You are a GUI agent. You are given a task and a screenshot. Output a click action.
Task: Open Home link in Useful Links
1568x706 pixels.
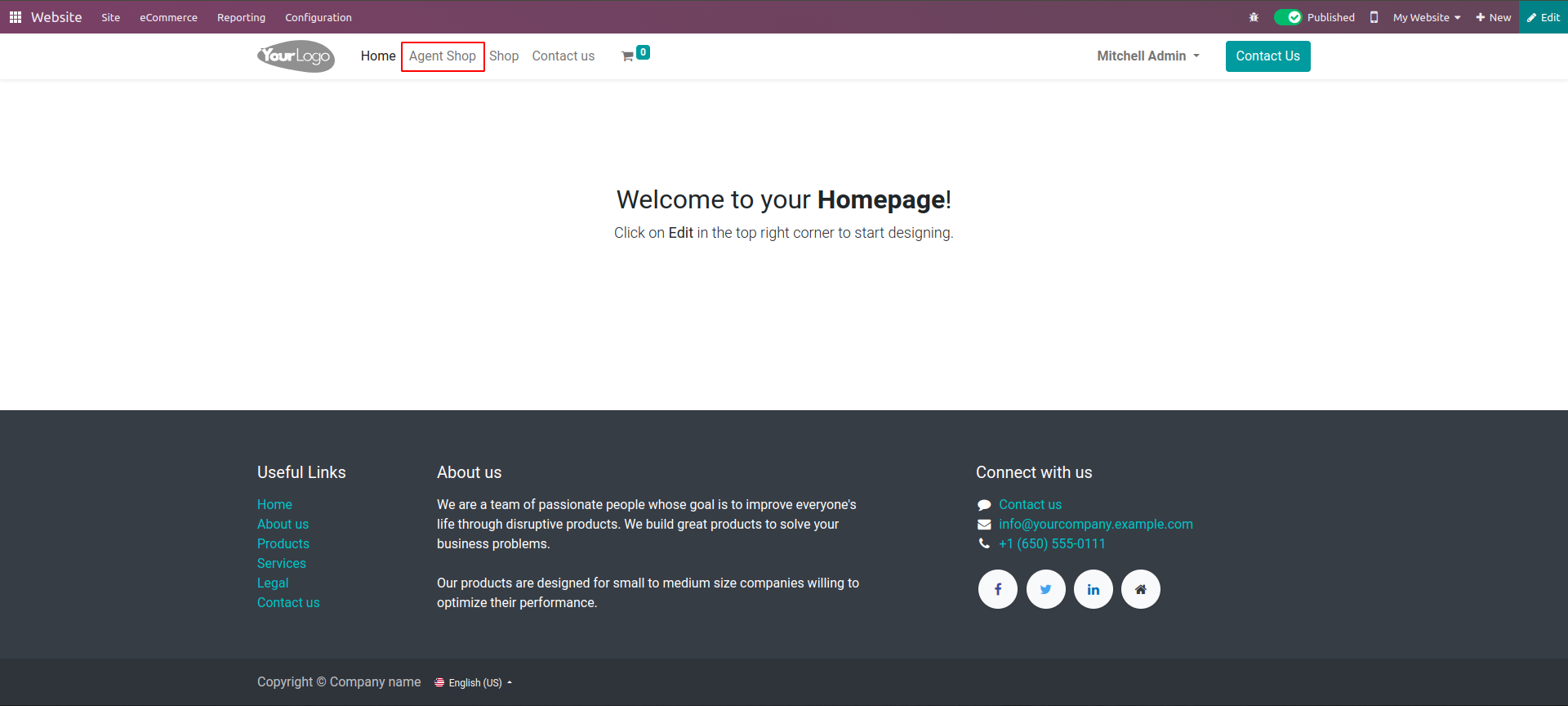274,504
